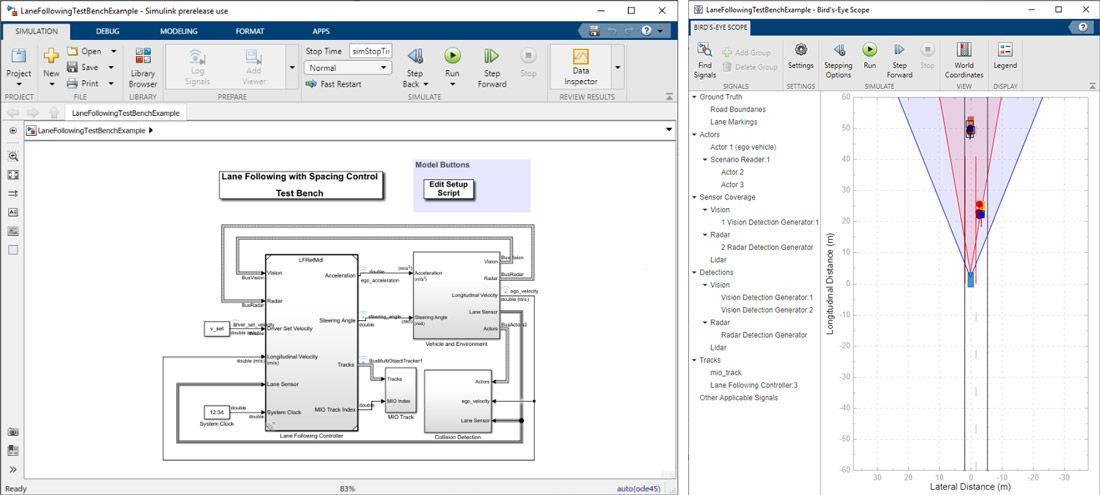Click the Find Signals icon in Bird's-Eye Scope
This screenshot has width=1100, height=495.
coord(704,50)
